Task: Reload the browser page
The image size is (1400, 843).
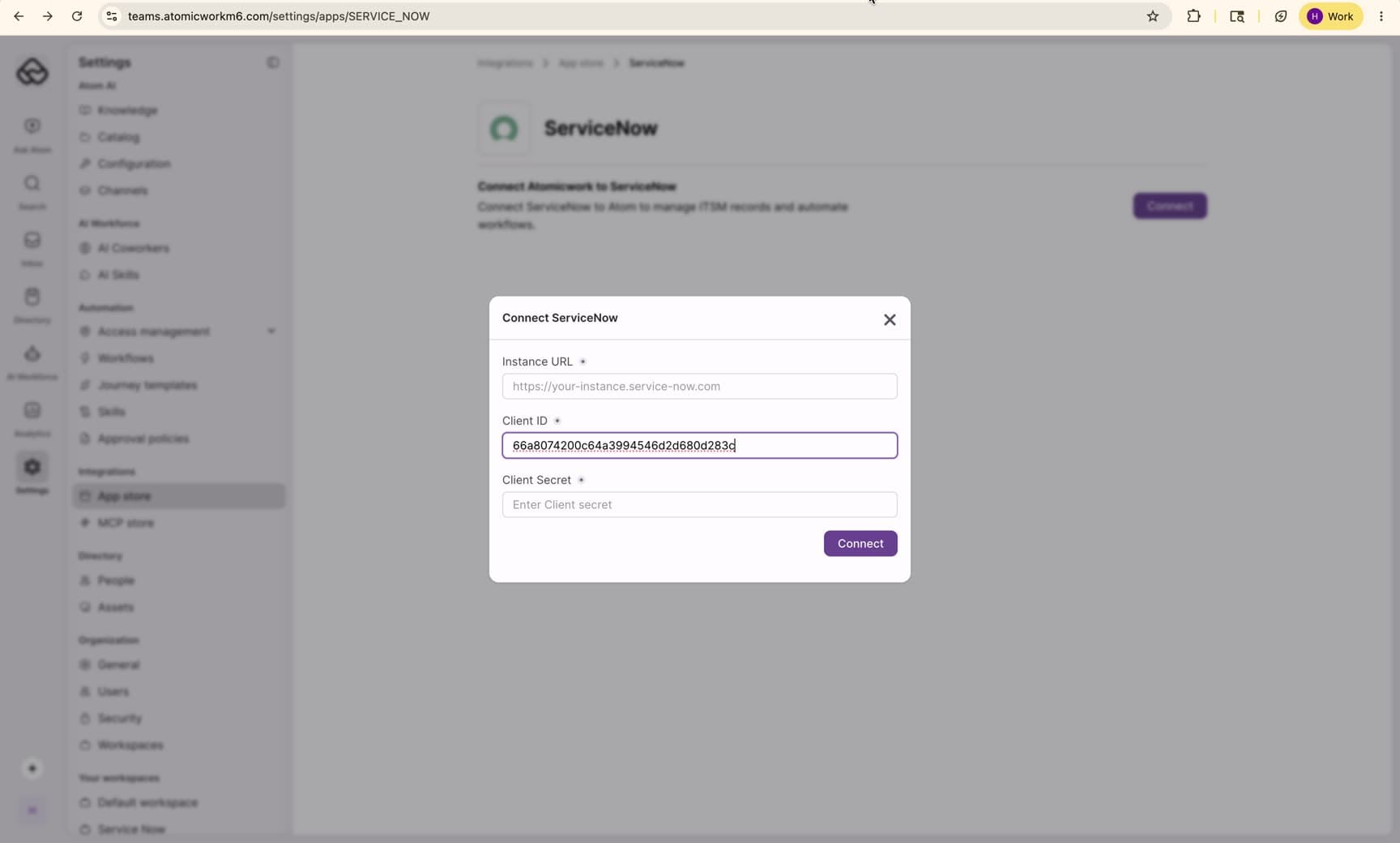Action: [77, 16]
